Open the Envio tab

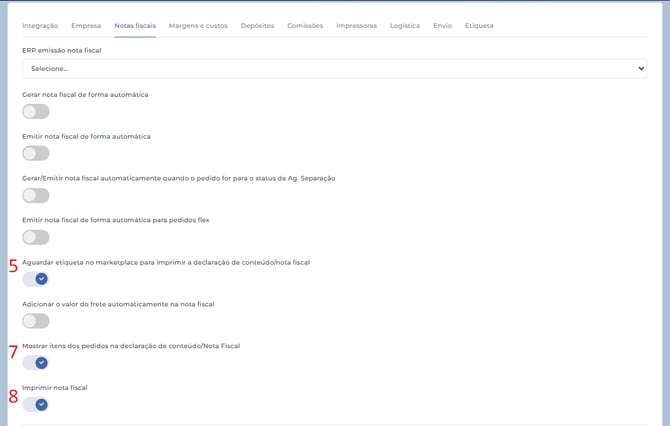(x=442, y=25)
